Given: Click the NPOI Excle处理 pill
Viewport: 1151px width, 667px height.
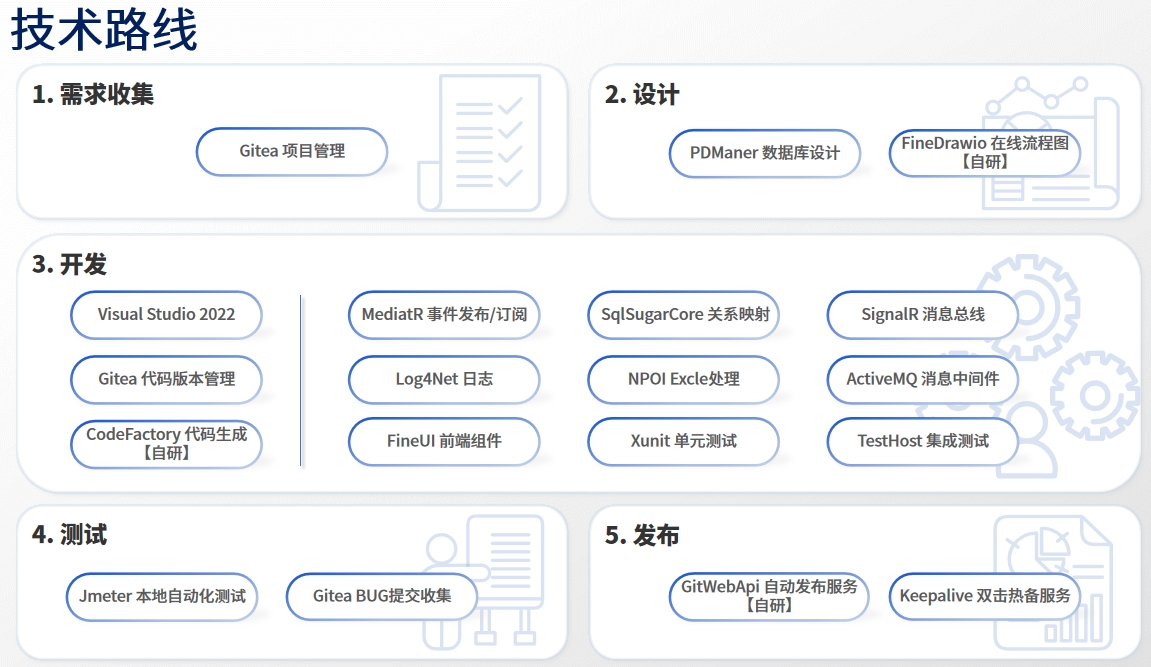Looking at the screenshot, I should (x=683, y=379).
